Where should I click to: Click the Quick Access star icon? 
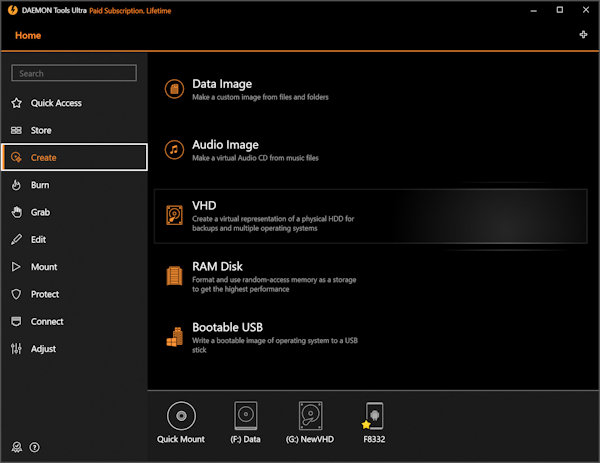[16, 103]
